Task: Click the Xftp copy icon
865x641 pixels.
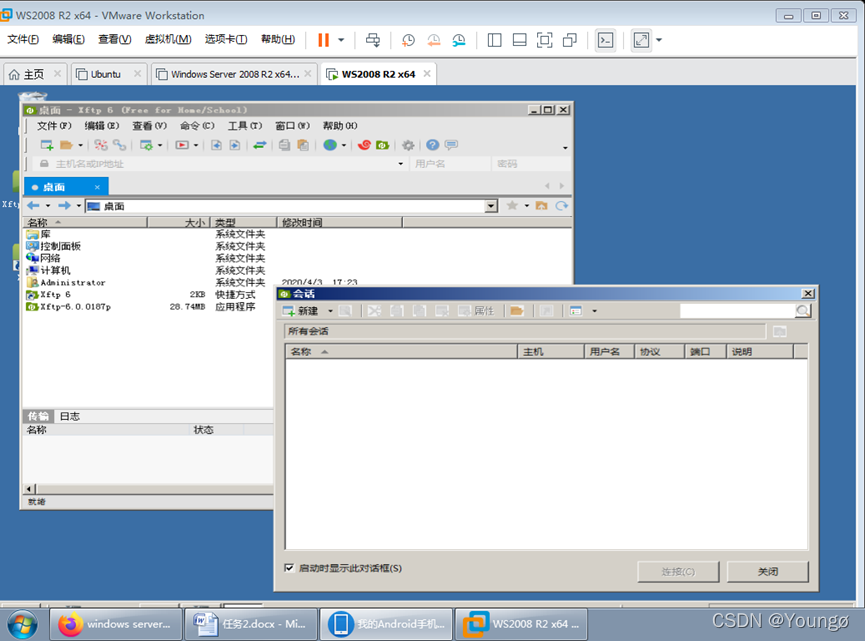Action: click(284, 145)
